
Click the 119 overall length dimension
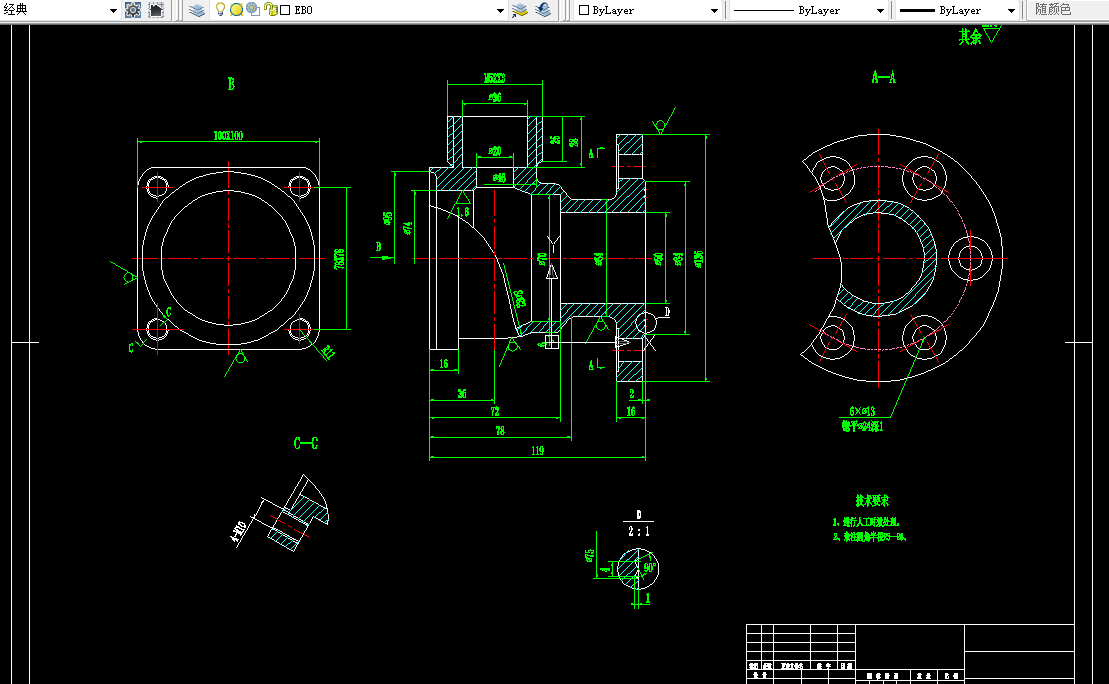[x=538, y=451]
